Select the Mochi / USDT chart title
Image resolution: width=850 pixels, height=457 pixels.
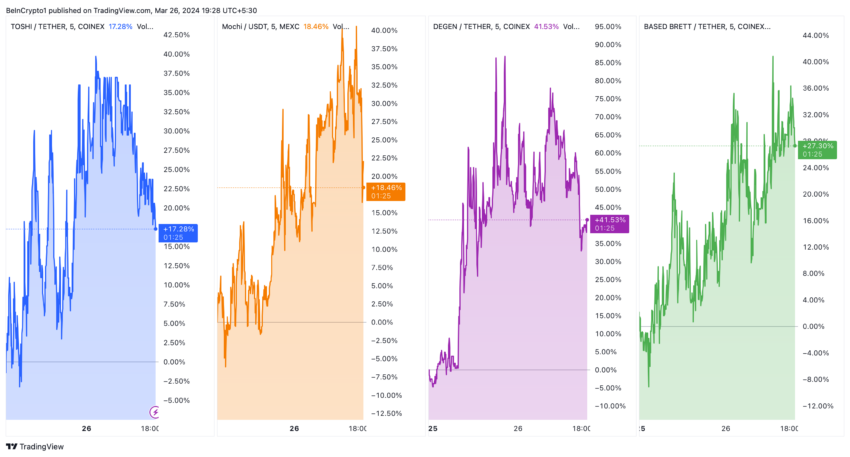coord(260,27)
